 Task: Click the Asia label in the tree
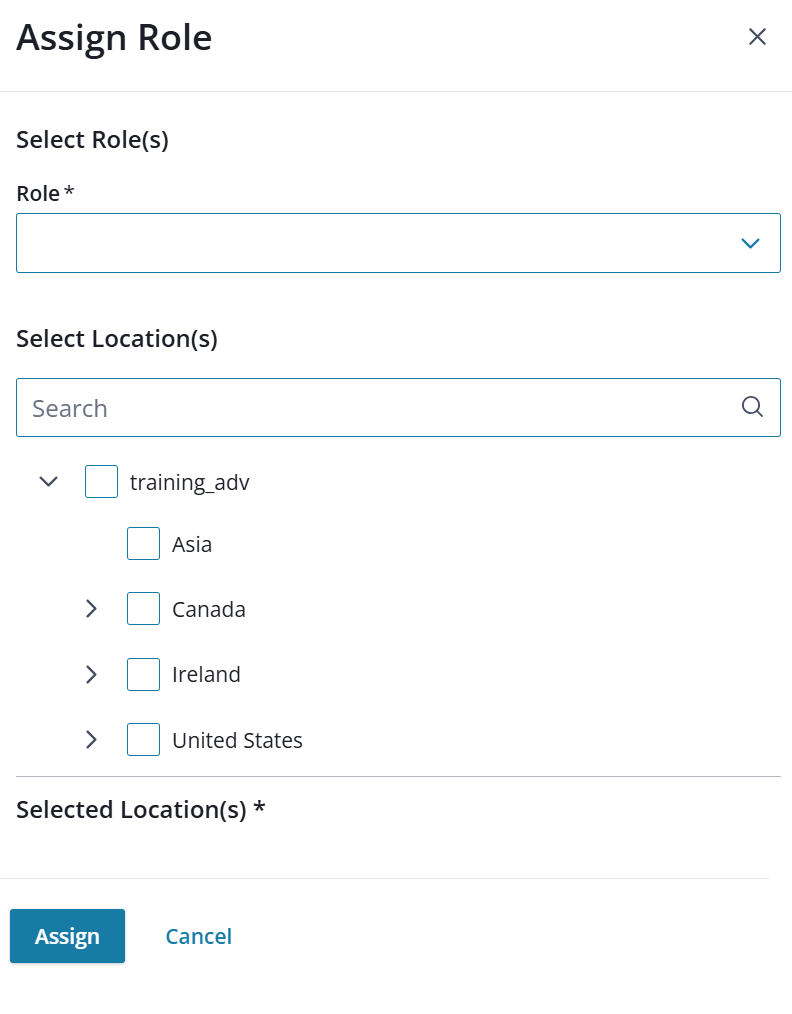[x=192, y=545]
